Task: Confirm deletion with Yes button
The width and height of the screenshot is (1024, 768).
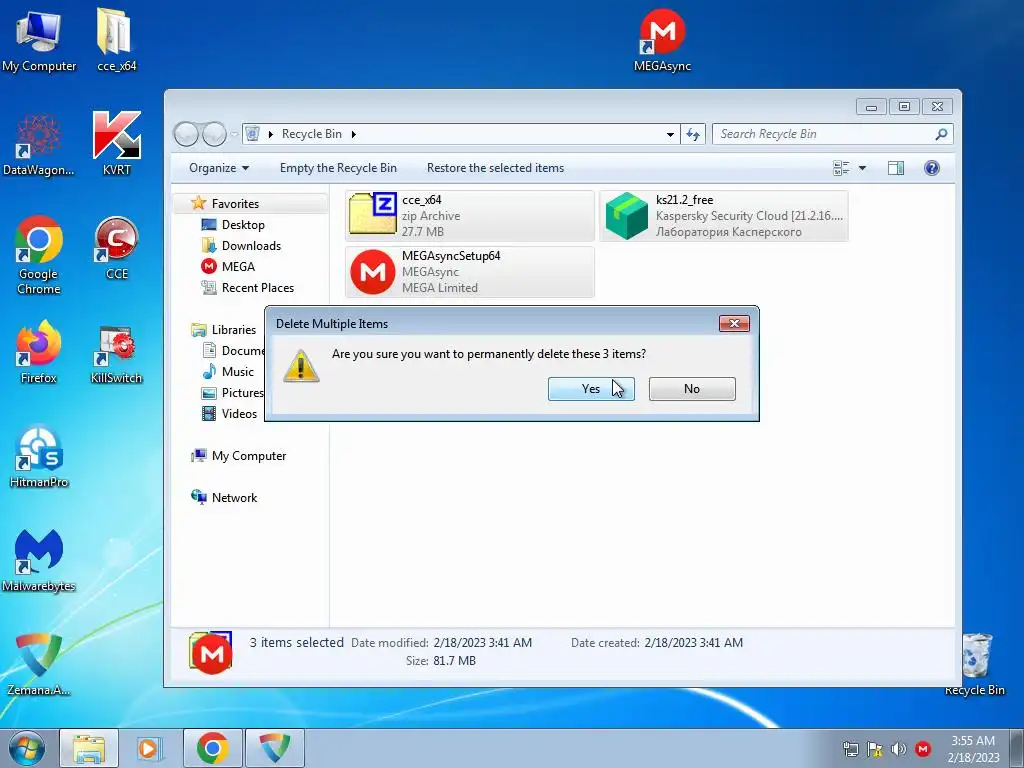Action: (x=591, y=389)
